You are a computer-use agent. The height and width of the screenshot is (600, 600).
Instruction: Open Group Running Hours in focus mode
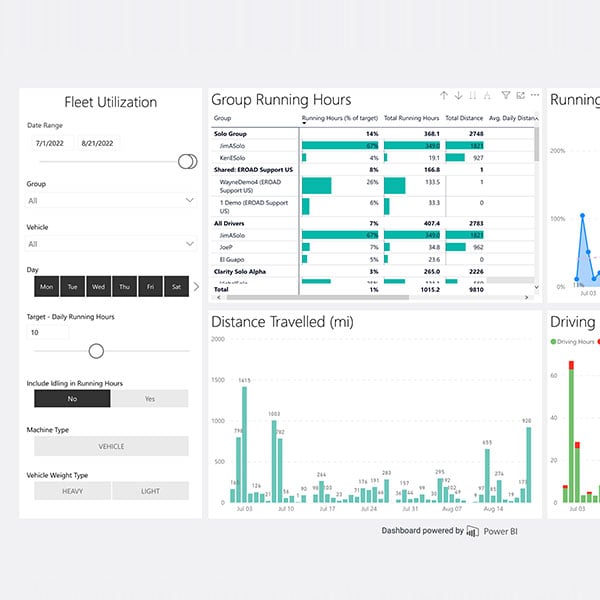(x=520, y=95)
